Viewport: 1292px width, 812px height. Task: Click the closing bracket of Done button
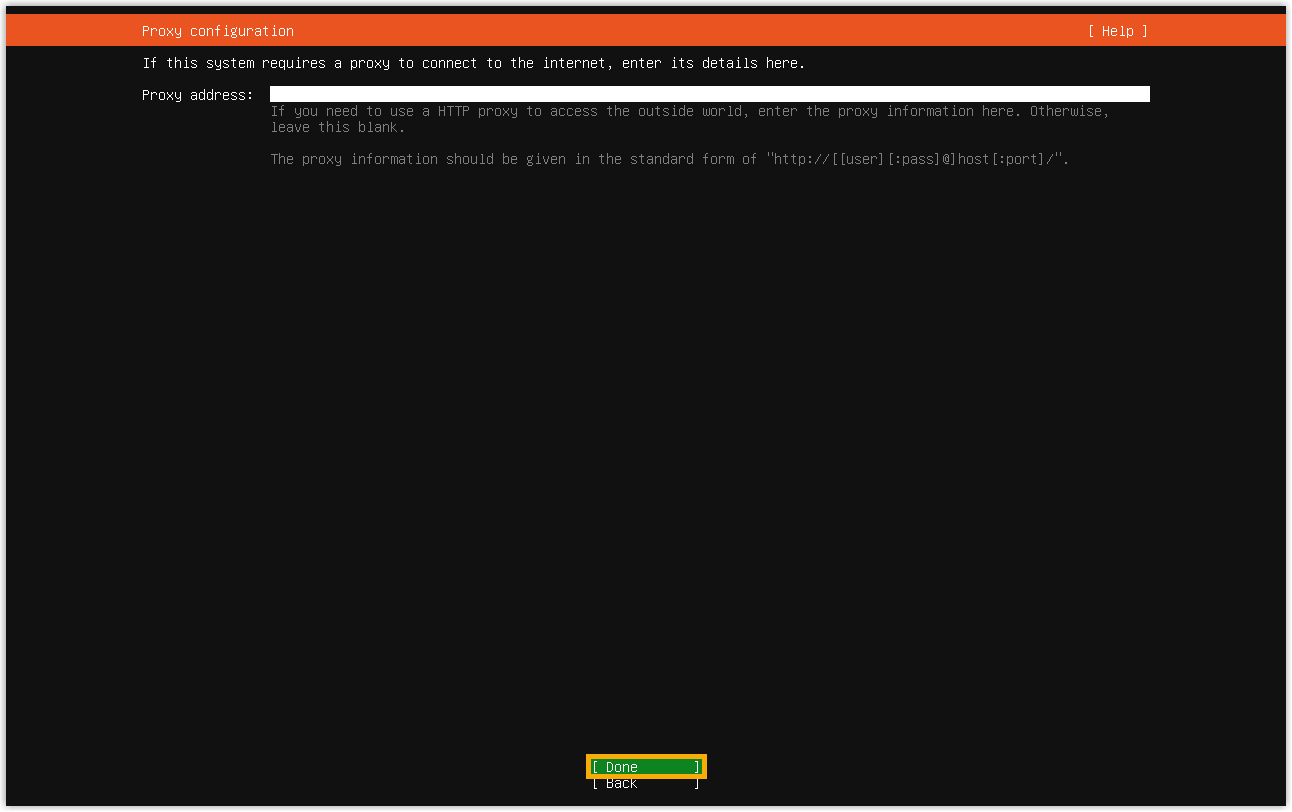pos(697,767)
